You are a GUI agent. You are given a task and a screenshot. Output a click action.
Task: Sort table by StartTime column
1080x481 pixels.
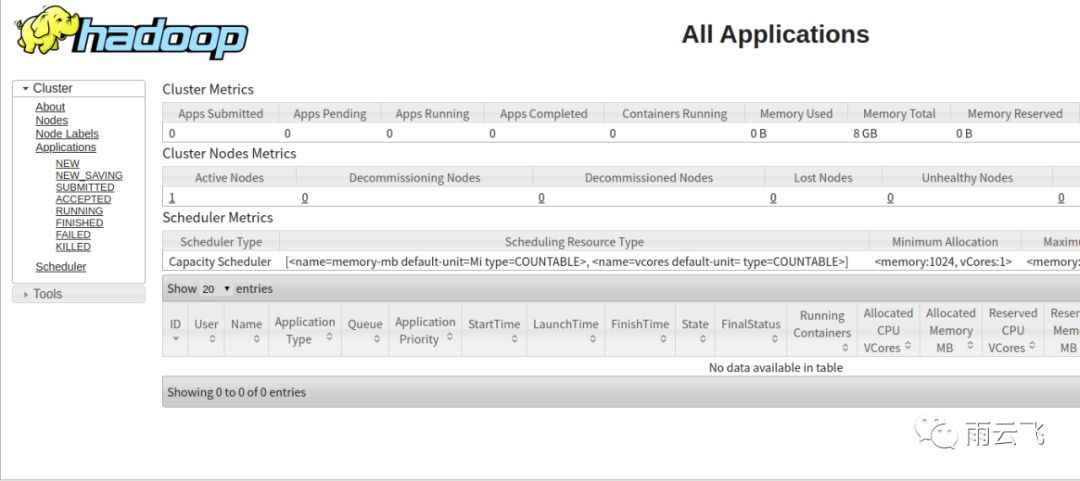pyautogui.click(x=494, y=329)
